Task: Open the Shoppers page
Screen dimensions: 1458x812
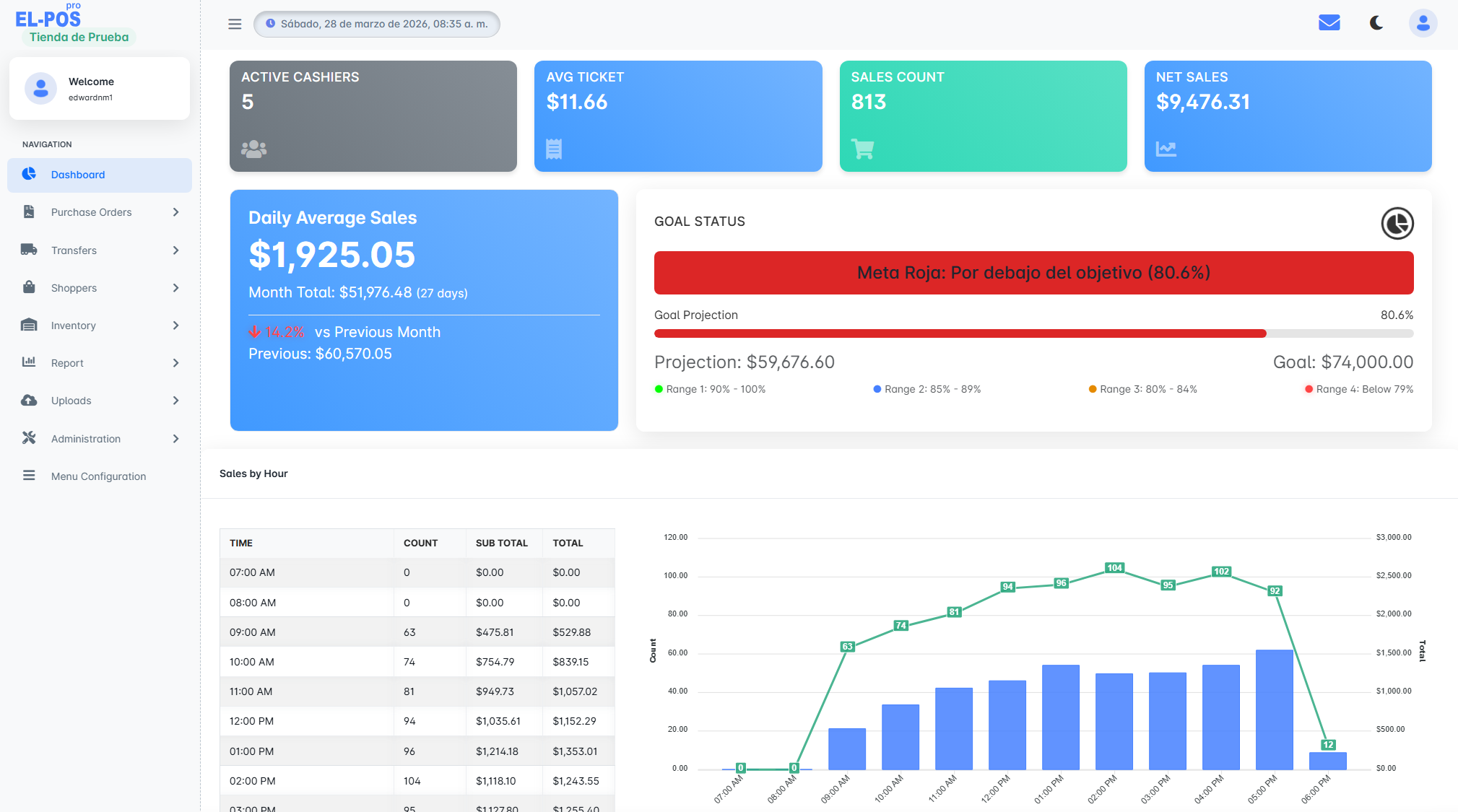Action: tap(74, 287)
